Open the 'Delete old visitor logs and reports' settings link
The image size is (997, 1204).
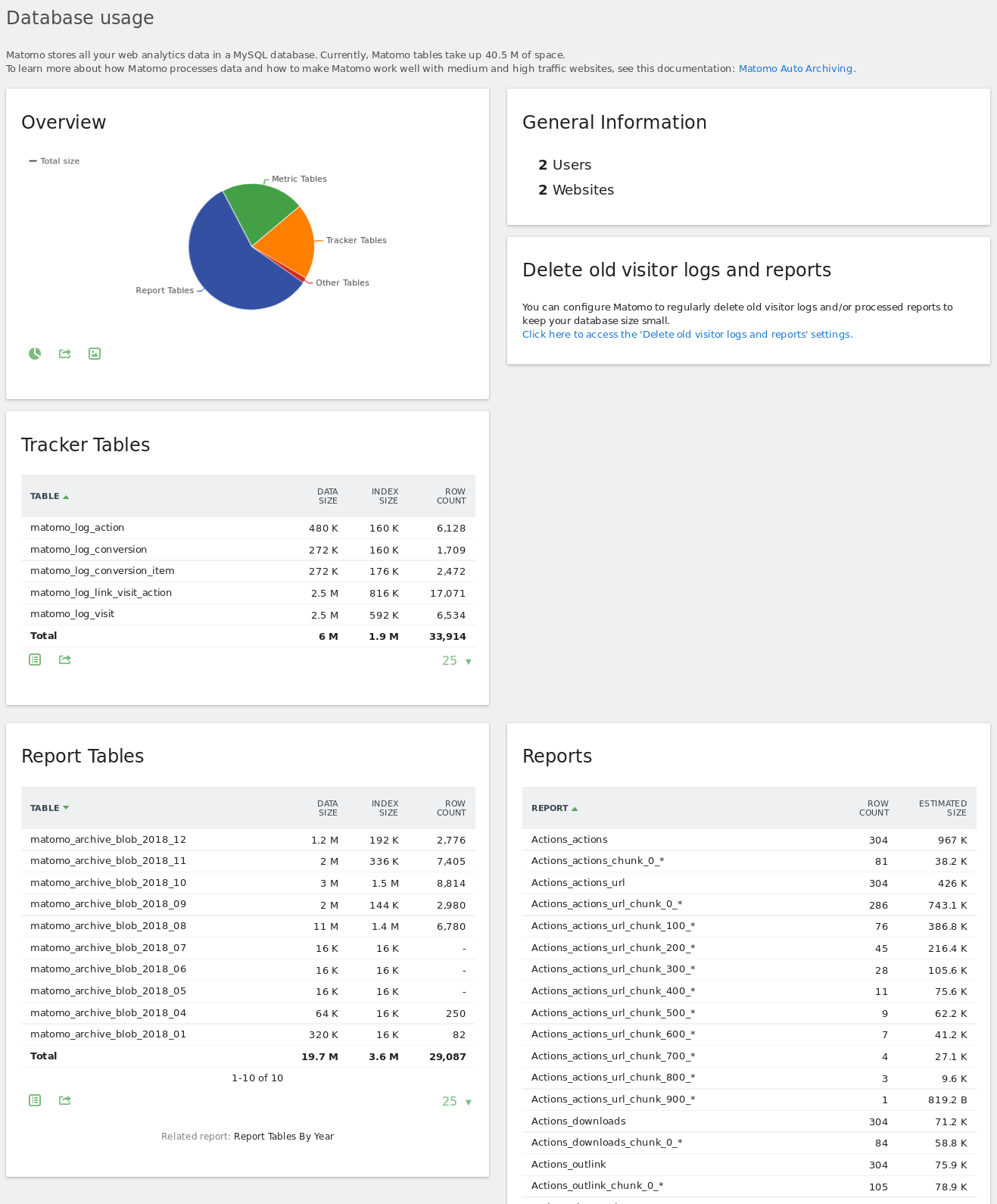[687, 335]
